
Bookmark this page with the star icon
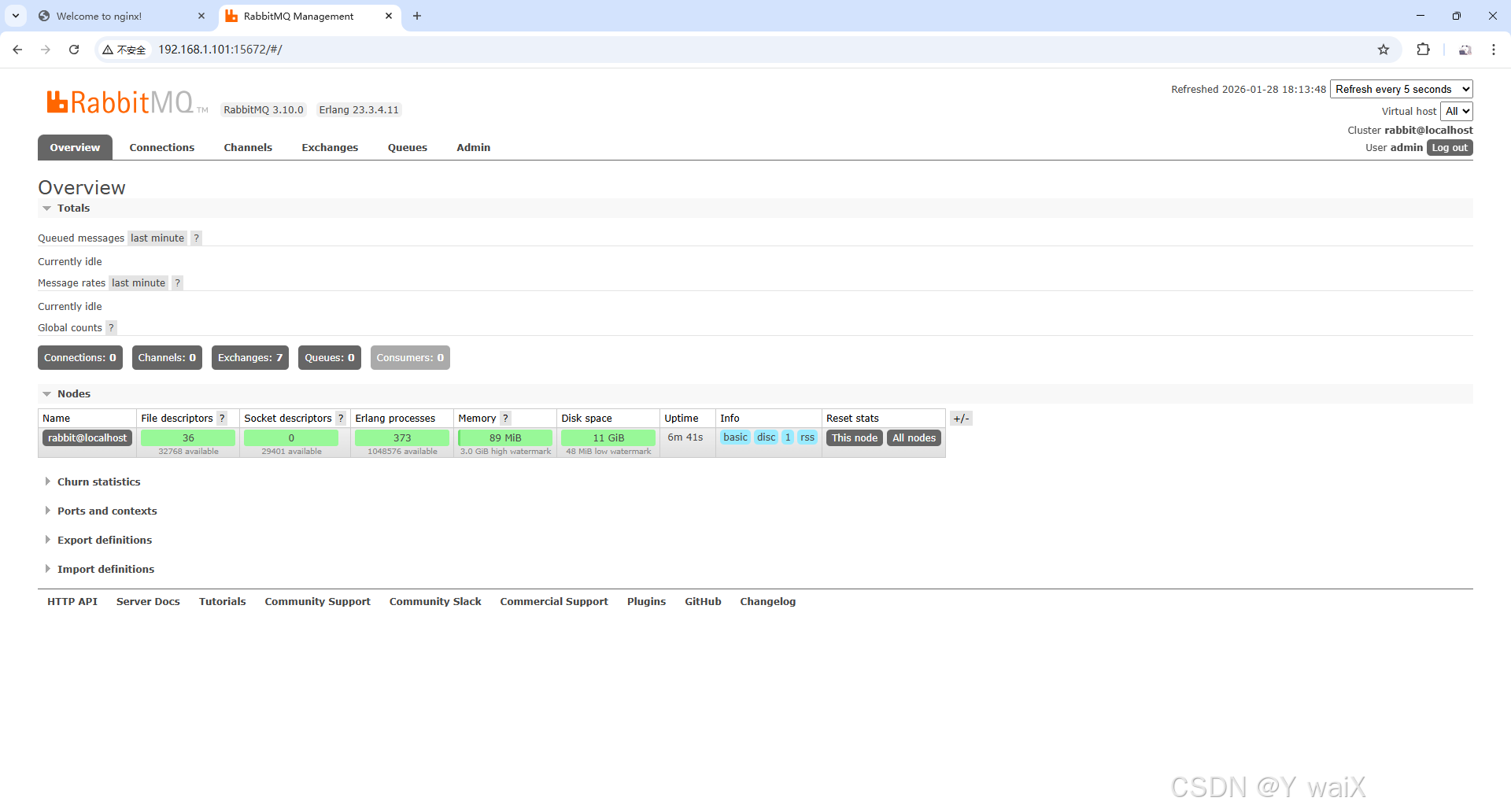click(1384, 50)
